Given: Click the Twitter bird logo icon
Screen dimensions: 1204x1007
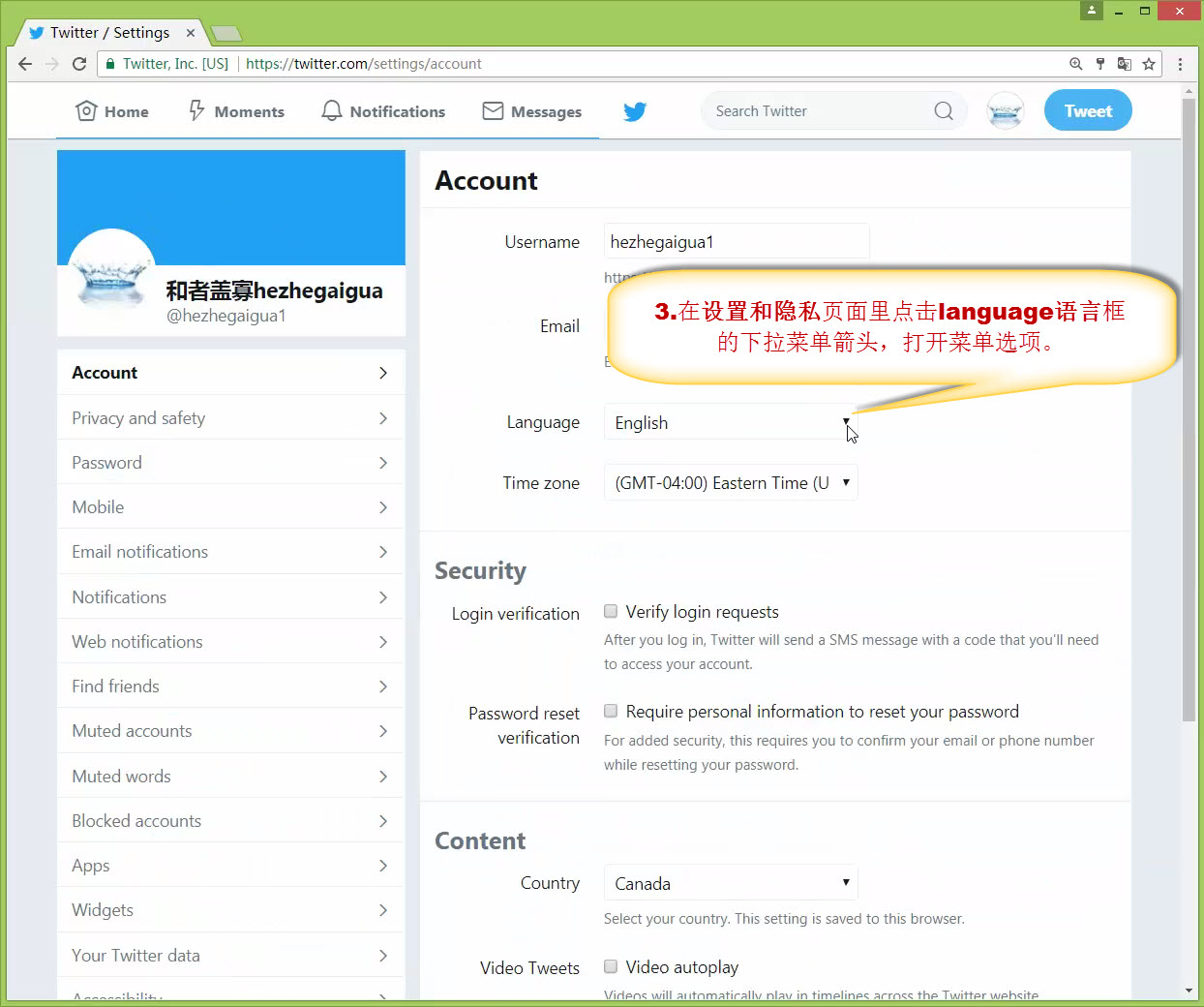Looking at the screenshot, I should [635, 111].
